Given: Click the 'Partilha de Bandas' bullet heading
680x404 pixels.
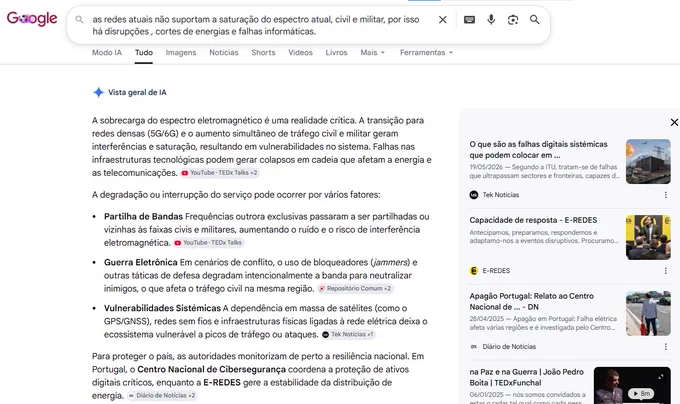Looking at the screenshot, I should point(144,216).
